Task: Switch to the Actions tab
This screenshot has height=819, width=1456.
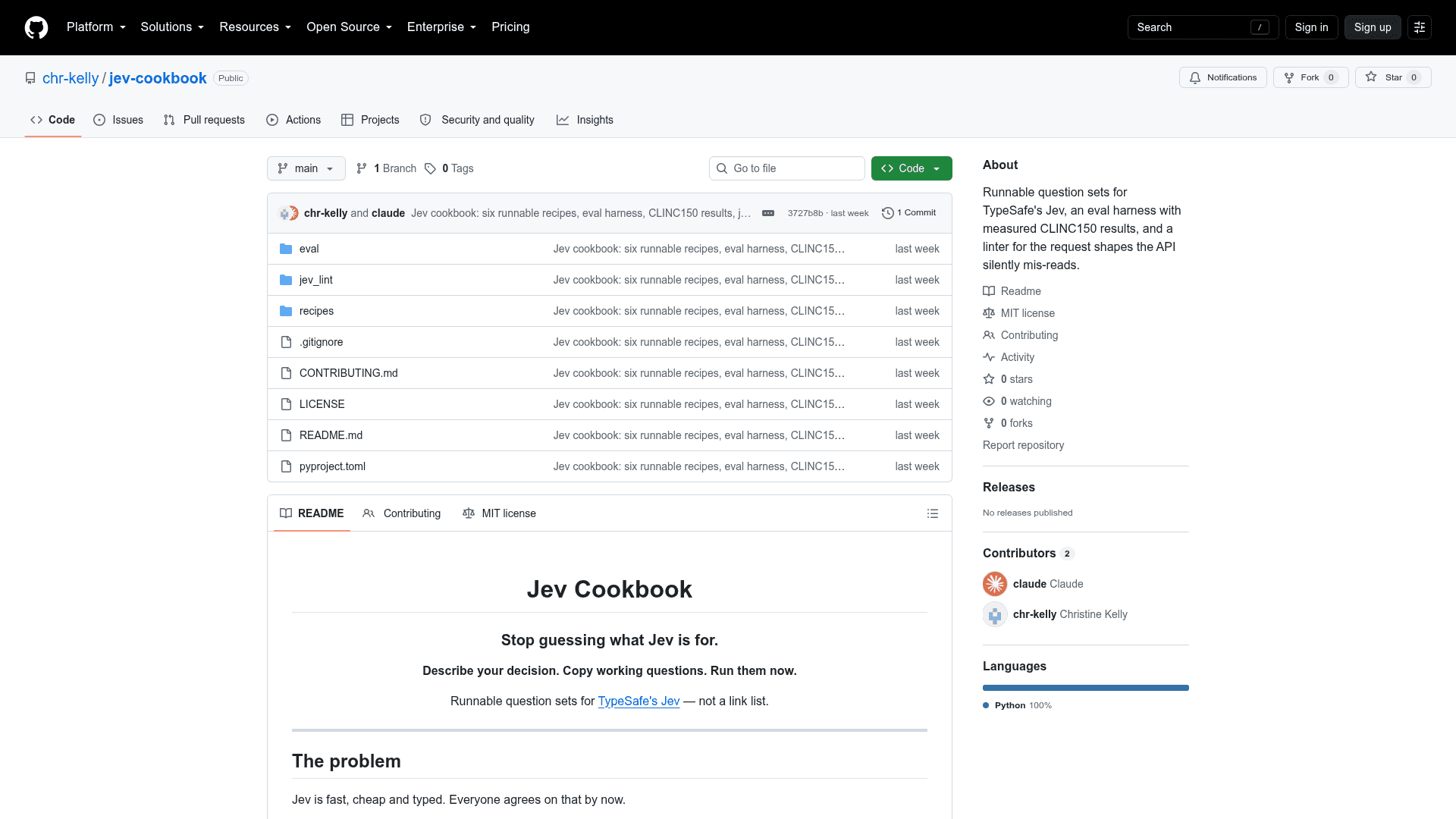Action: 293,120
